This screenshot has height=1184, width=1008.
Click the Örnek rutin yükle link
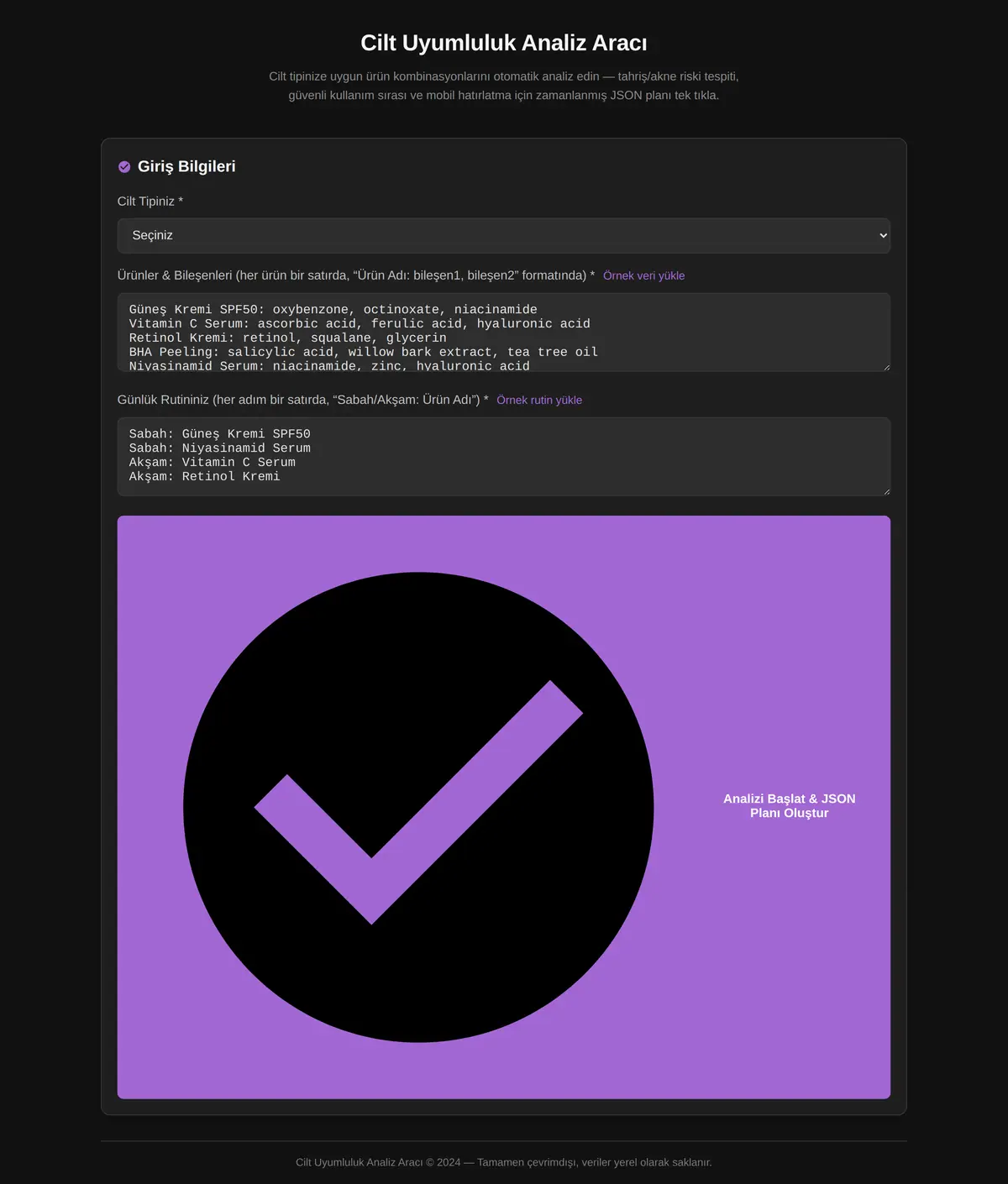(539, 400)
